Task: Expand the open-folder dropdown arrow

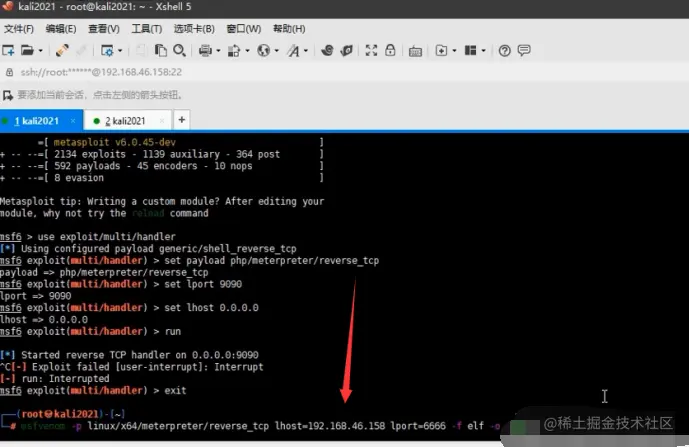Action: click(40, 51)
